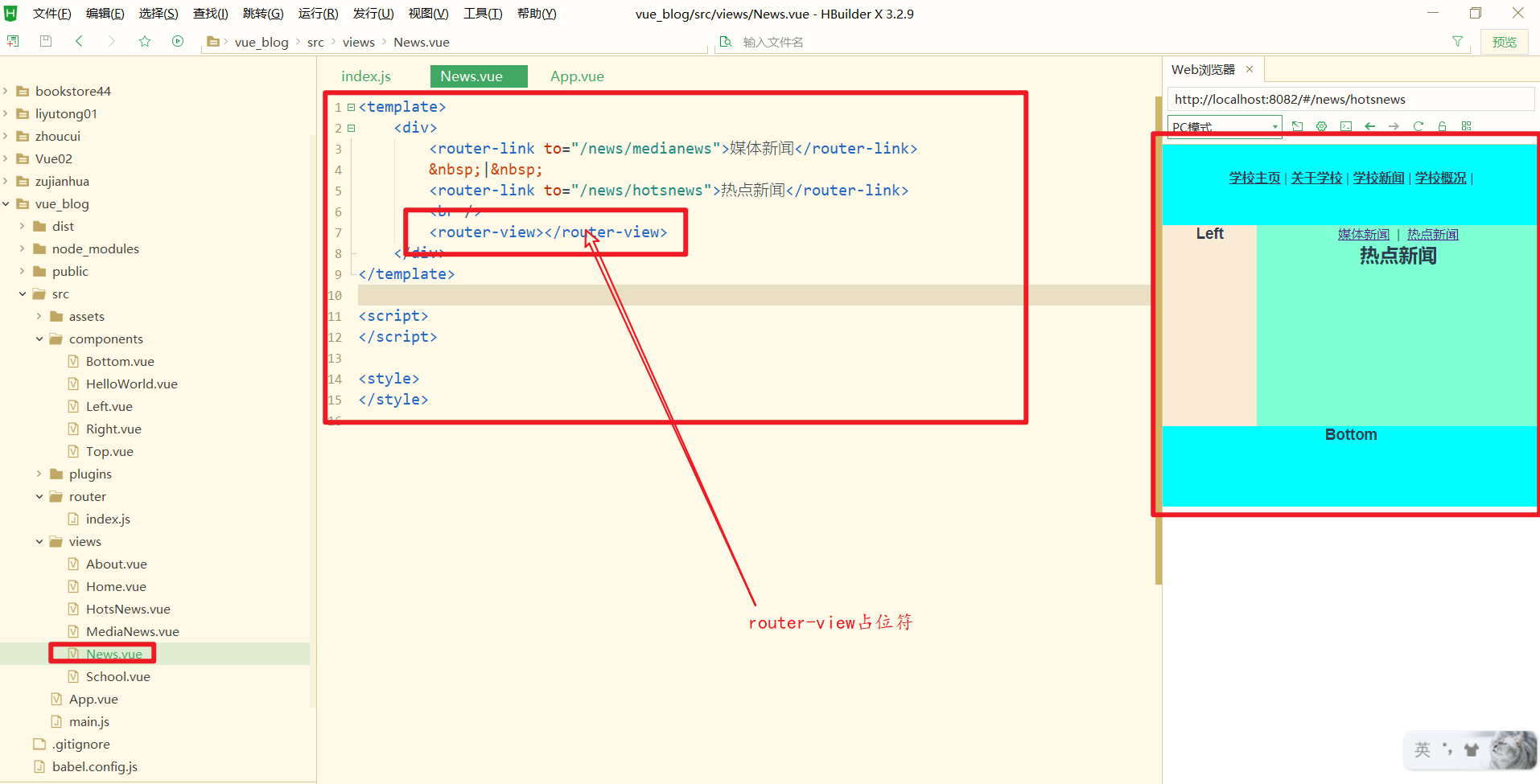The height and width of the screenshot is (784, 1540).
Task: Go back with the left arrow toolbar icon
Action: 79,41
